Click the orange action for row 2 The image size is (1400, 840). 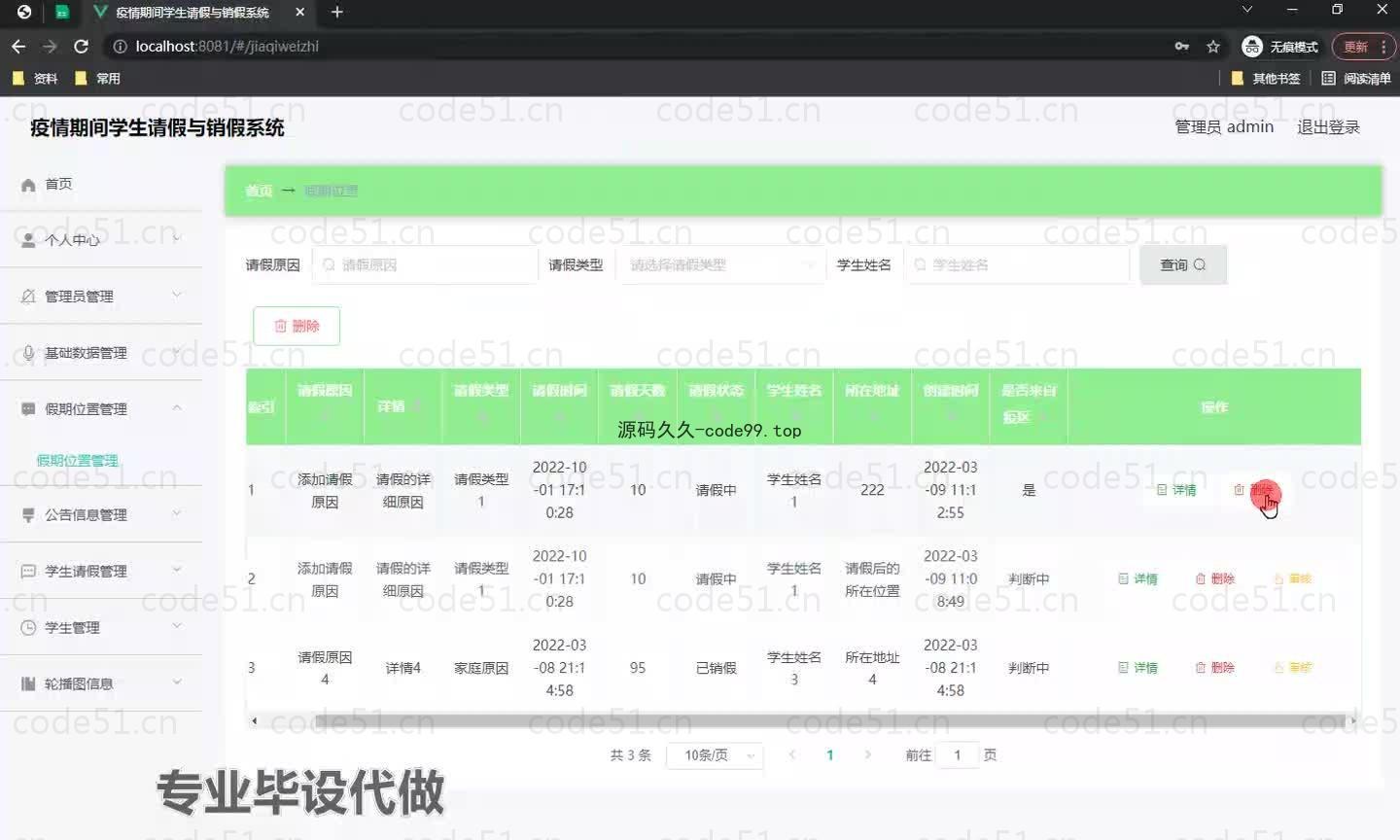1293,578
